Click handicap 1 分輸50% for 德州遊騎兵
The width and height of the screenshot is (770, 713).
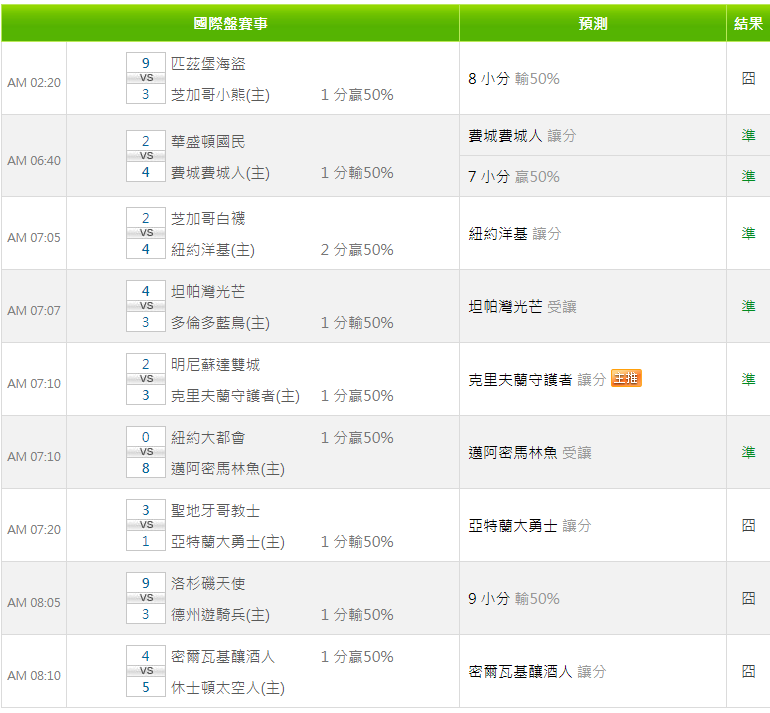357,614
